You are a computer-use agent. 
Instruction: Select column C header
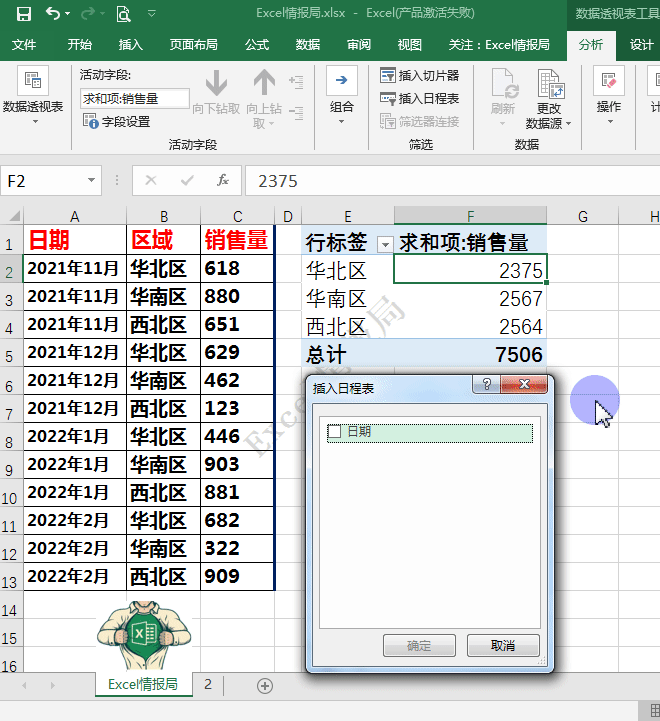point(237,216)
